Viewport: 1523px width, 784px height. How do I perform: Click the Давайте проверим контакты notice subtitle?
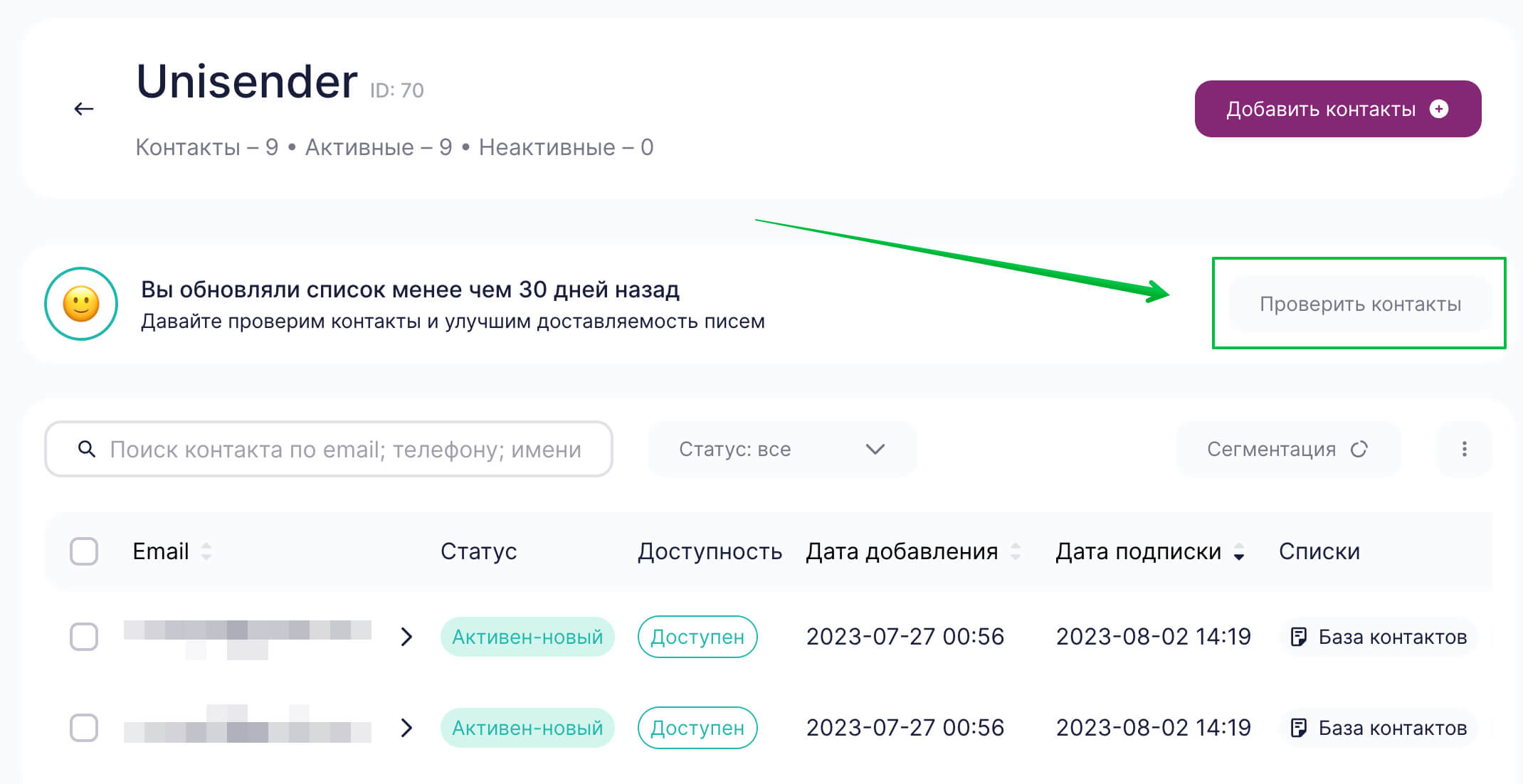click(453, 322)
